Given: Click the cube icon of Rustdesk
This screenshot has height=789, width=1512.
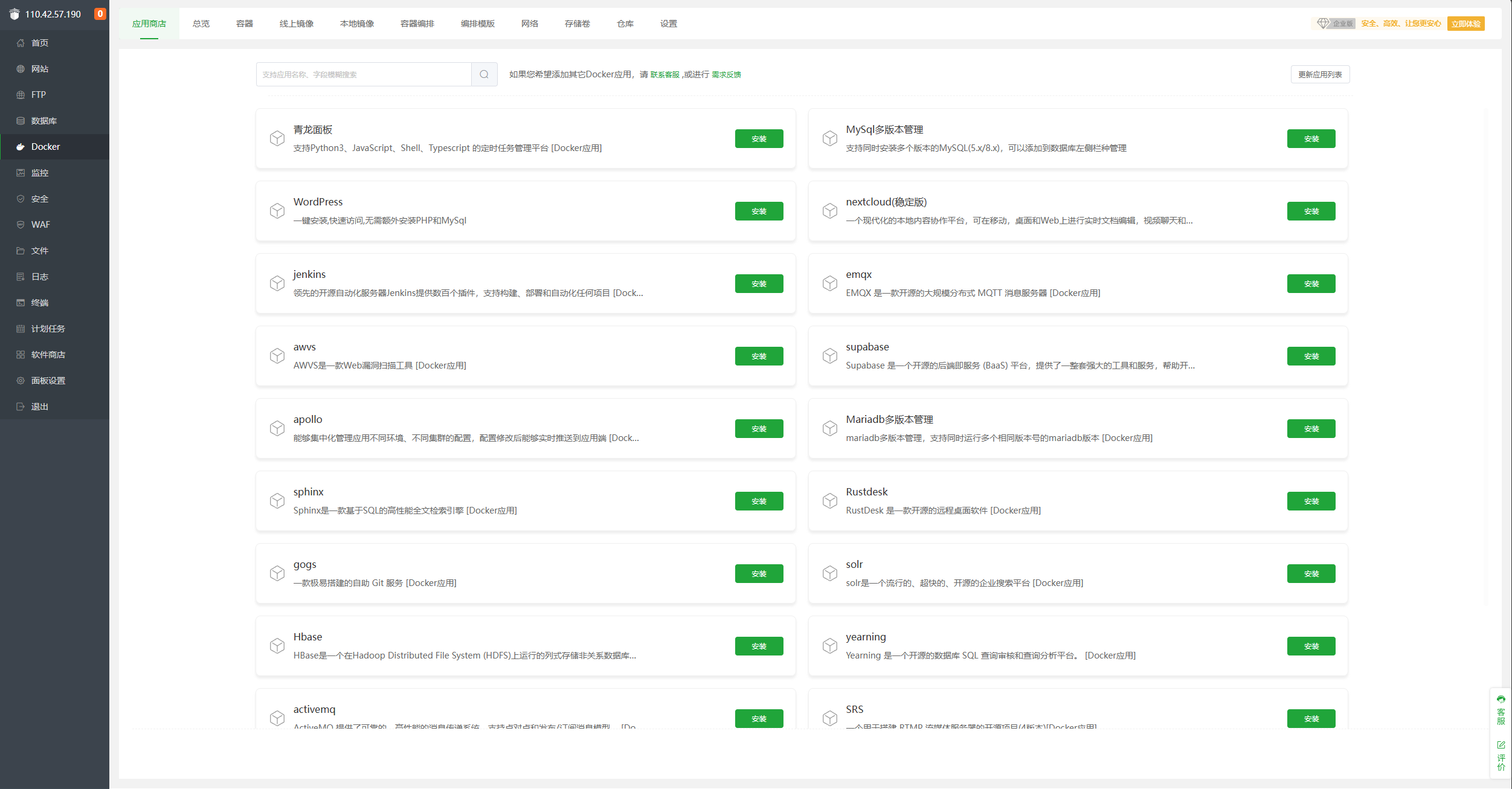Looking at the screenshot, I should pyautogui.click(x=830, y=501).
